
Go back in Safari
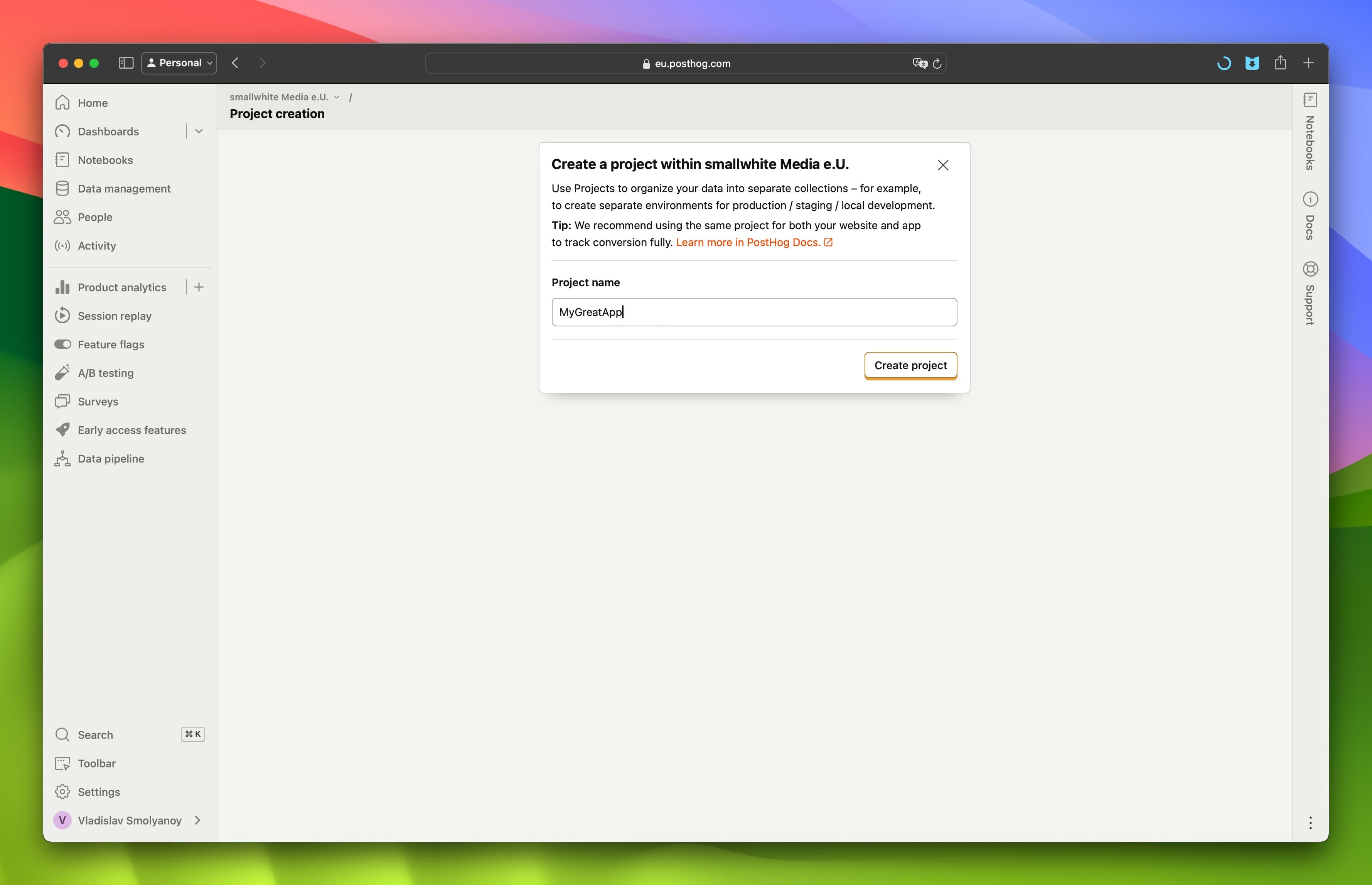point(236,62)
